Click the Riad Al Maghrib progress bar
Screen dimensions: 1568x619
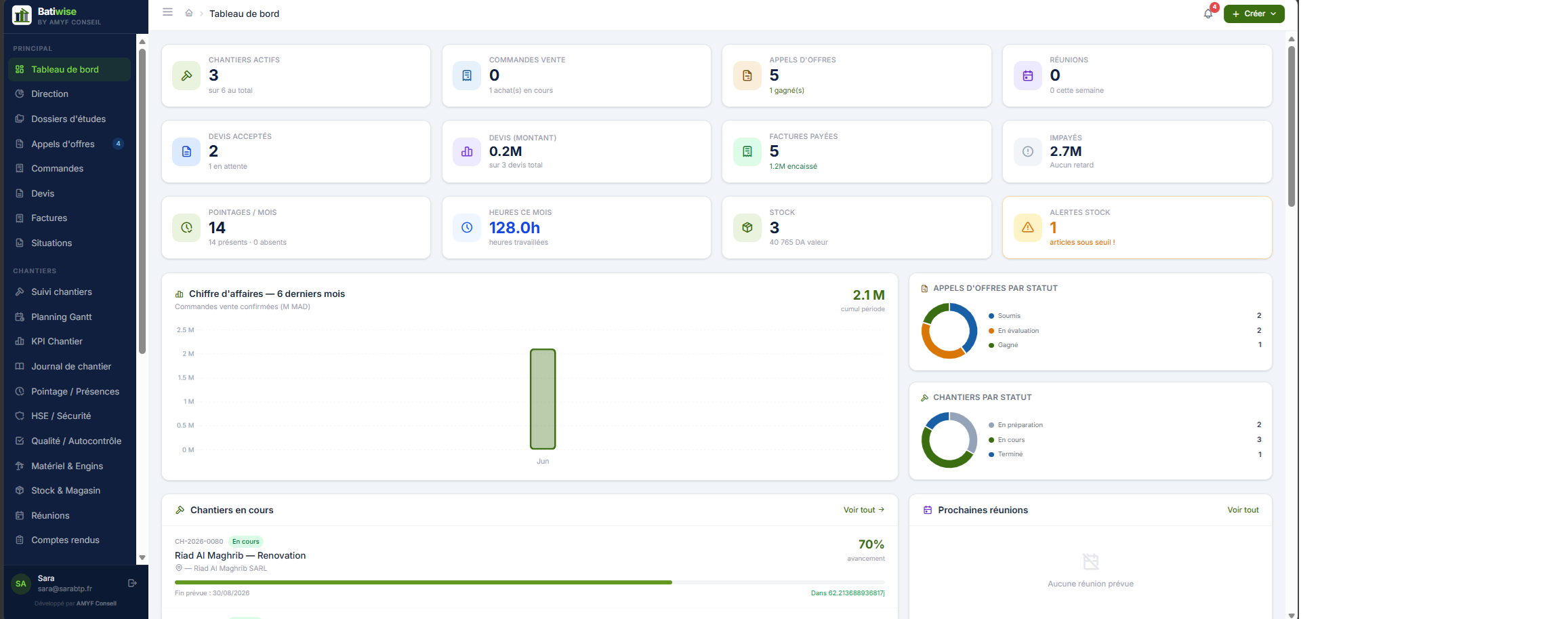coord(530,582)
